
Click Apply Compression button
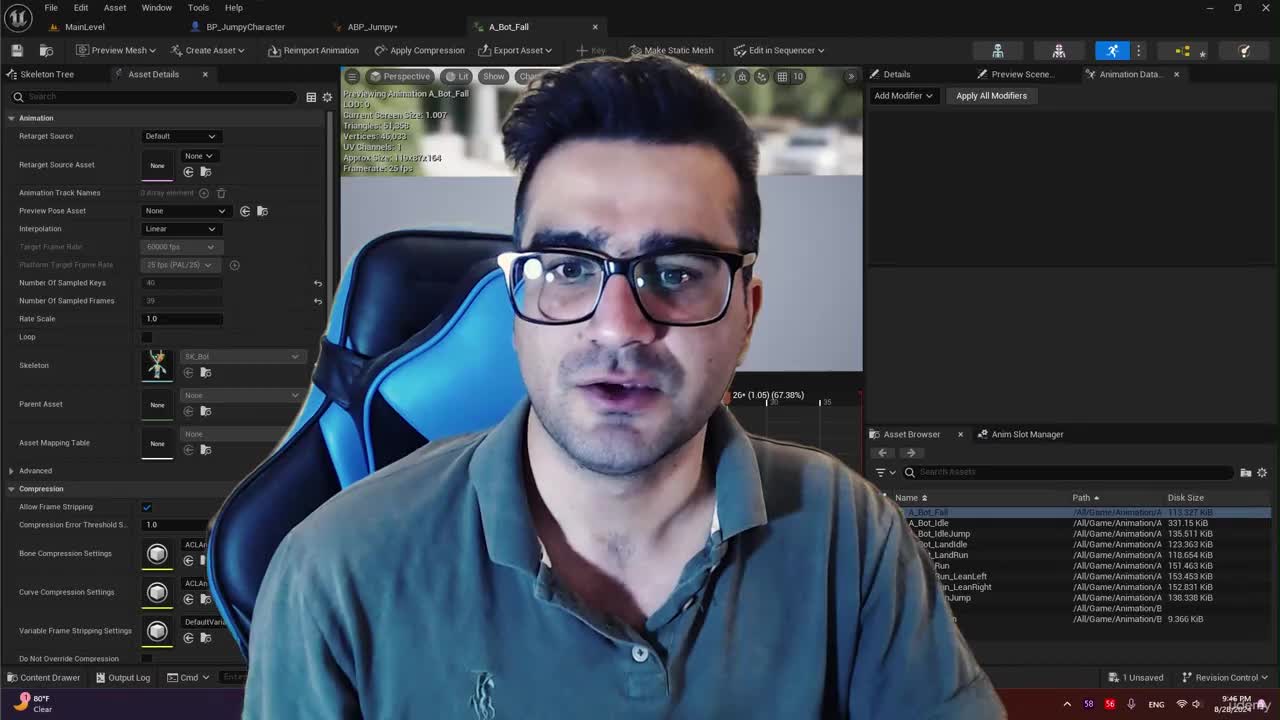click(x=420, y=50)
